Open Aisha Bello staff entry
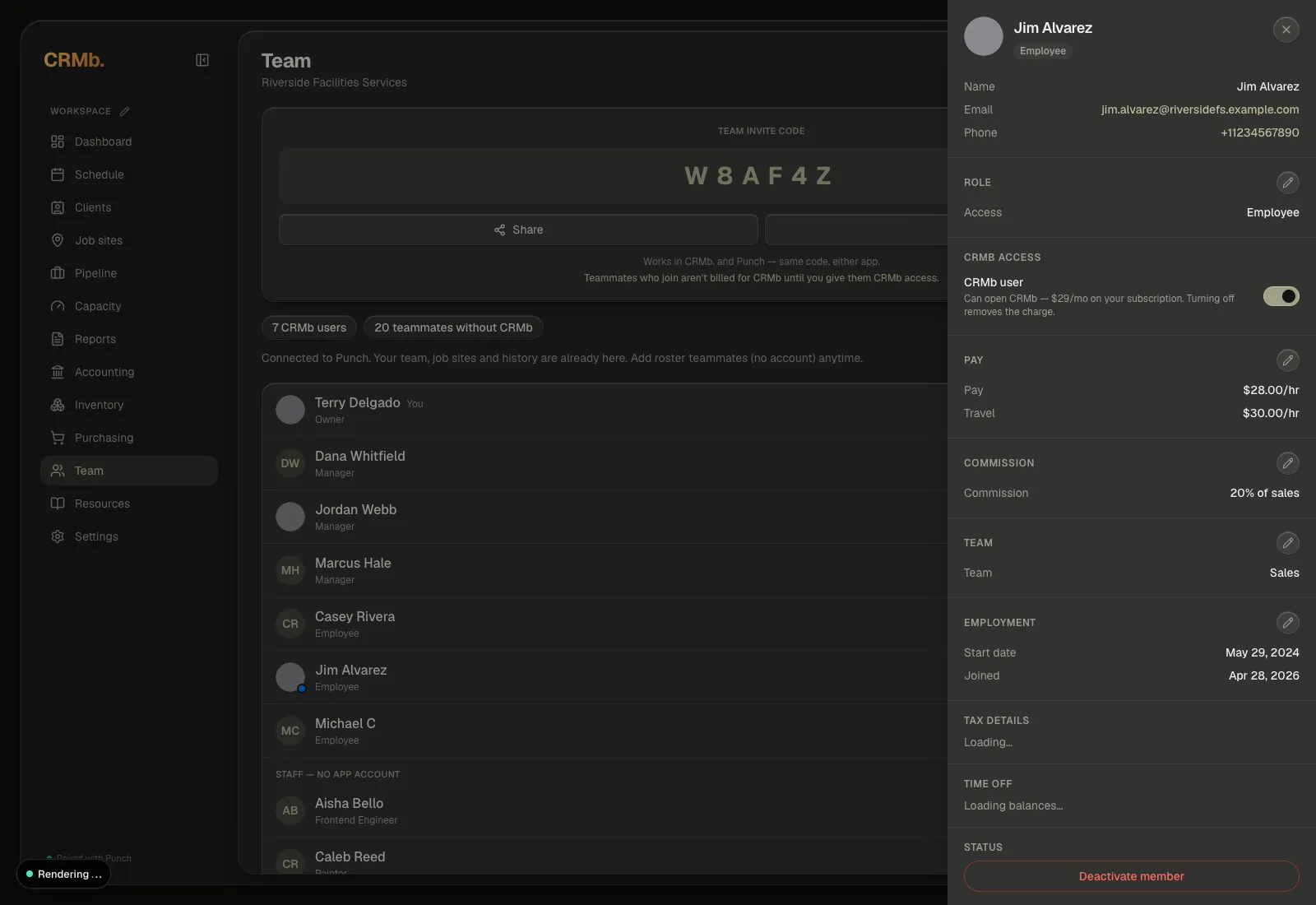This screenshot has width=1316, height=905. (x=605, y=810)
